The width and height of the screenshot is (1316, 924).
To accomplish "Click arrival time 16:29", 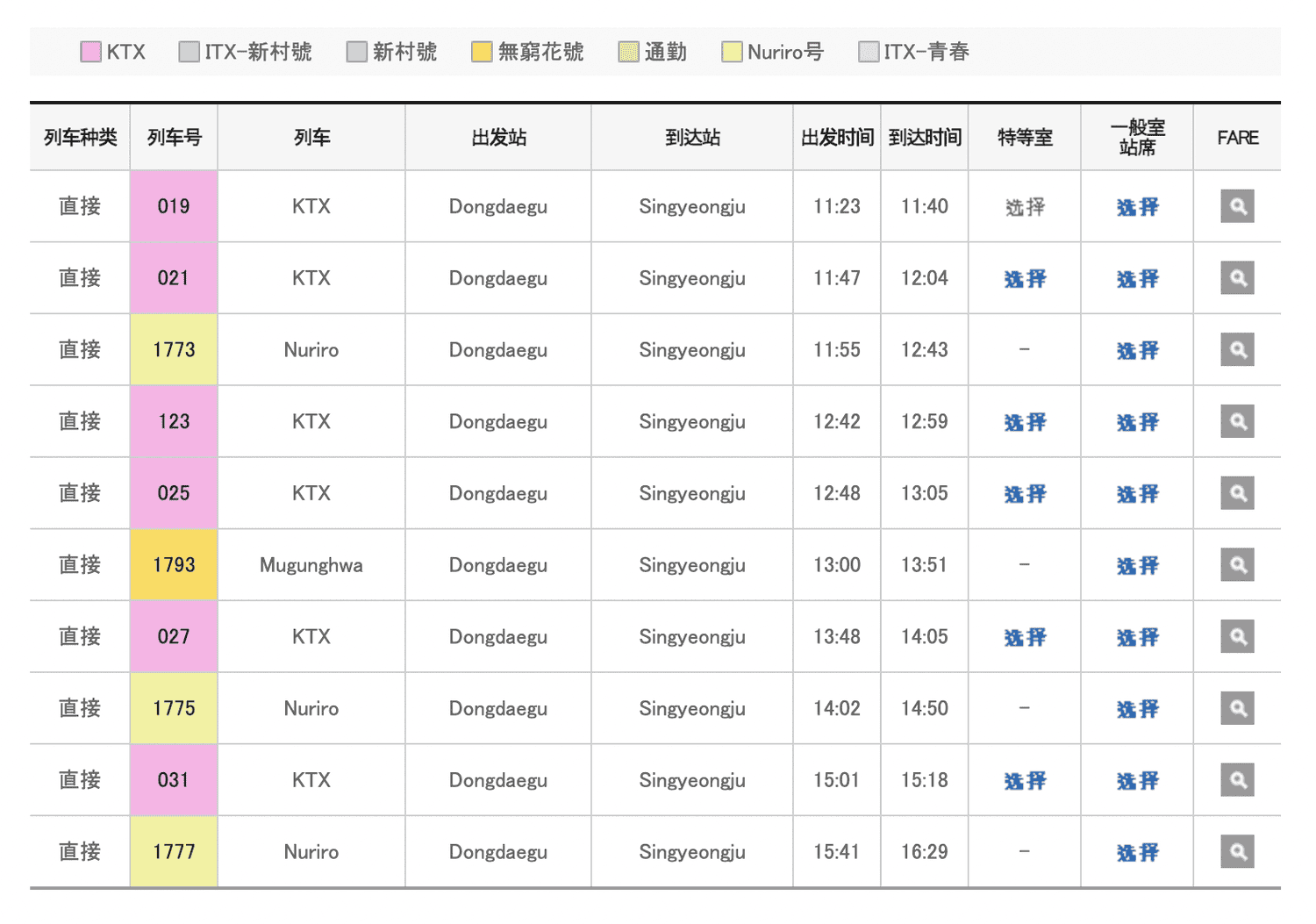I will (x=925, y=851).
